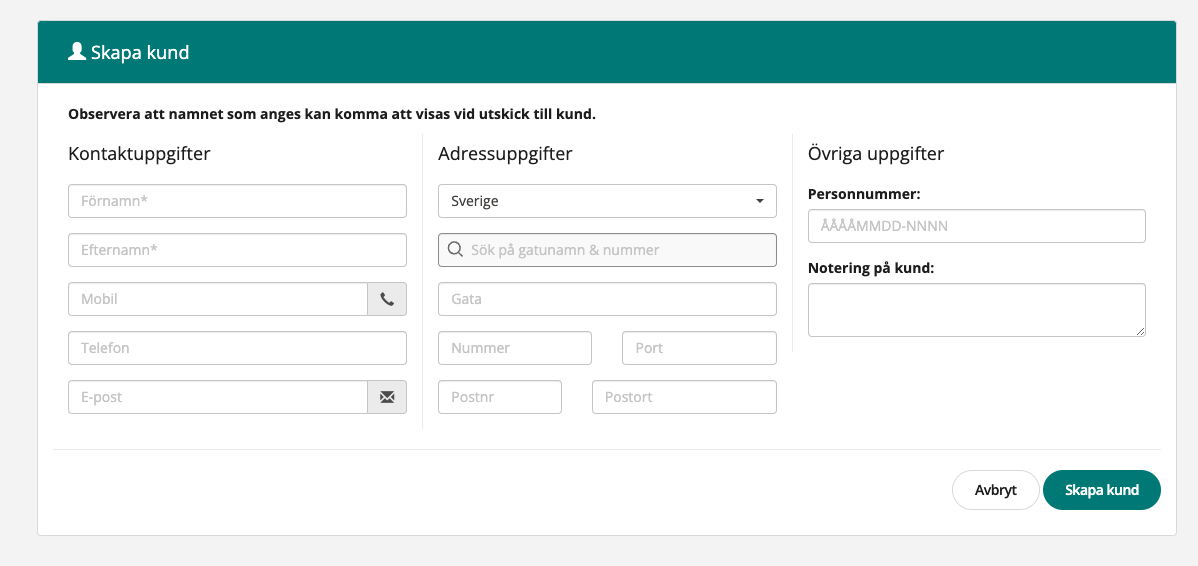Click the person icon in Skapa kund header

[76, 52]
